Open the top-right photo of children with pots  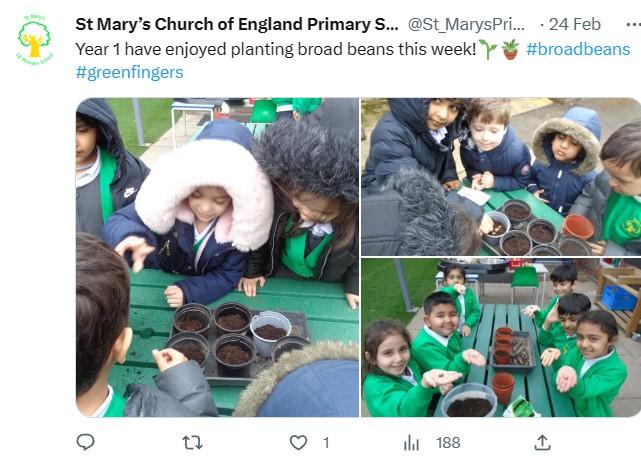pyautogui.click(x=500, y=176)
